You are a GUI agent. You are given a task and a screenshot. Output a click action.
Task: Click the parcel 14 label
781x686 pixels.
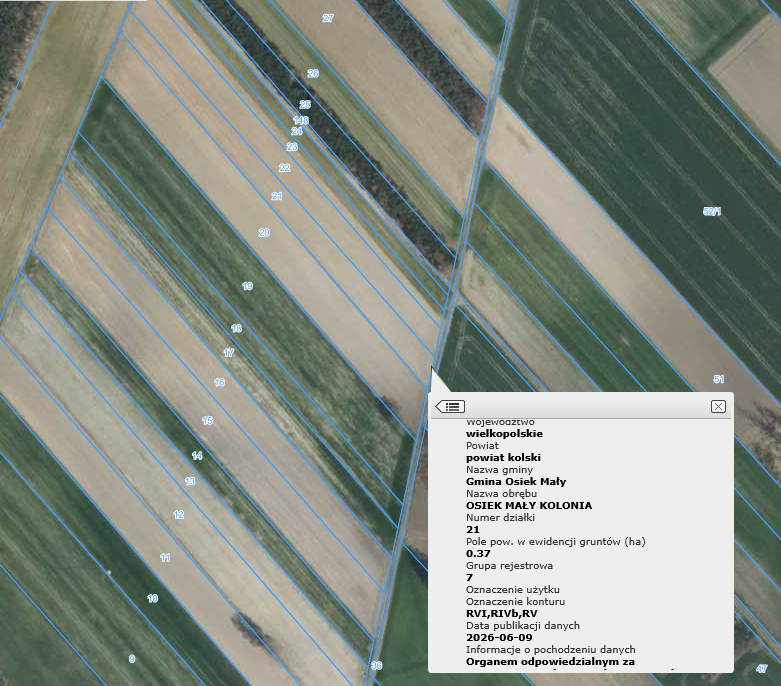coord(197,455)
